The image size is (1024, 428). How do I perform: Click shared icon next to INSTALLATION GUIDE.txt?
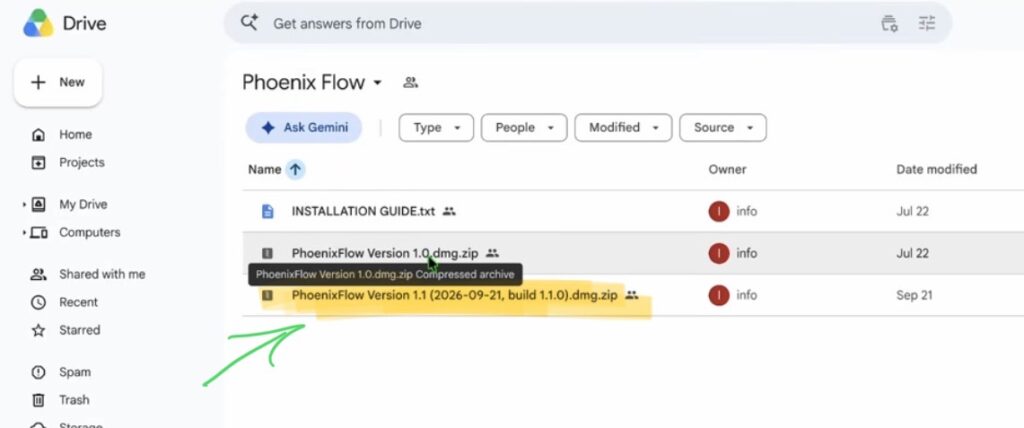[x=449, y=211]
